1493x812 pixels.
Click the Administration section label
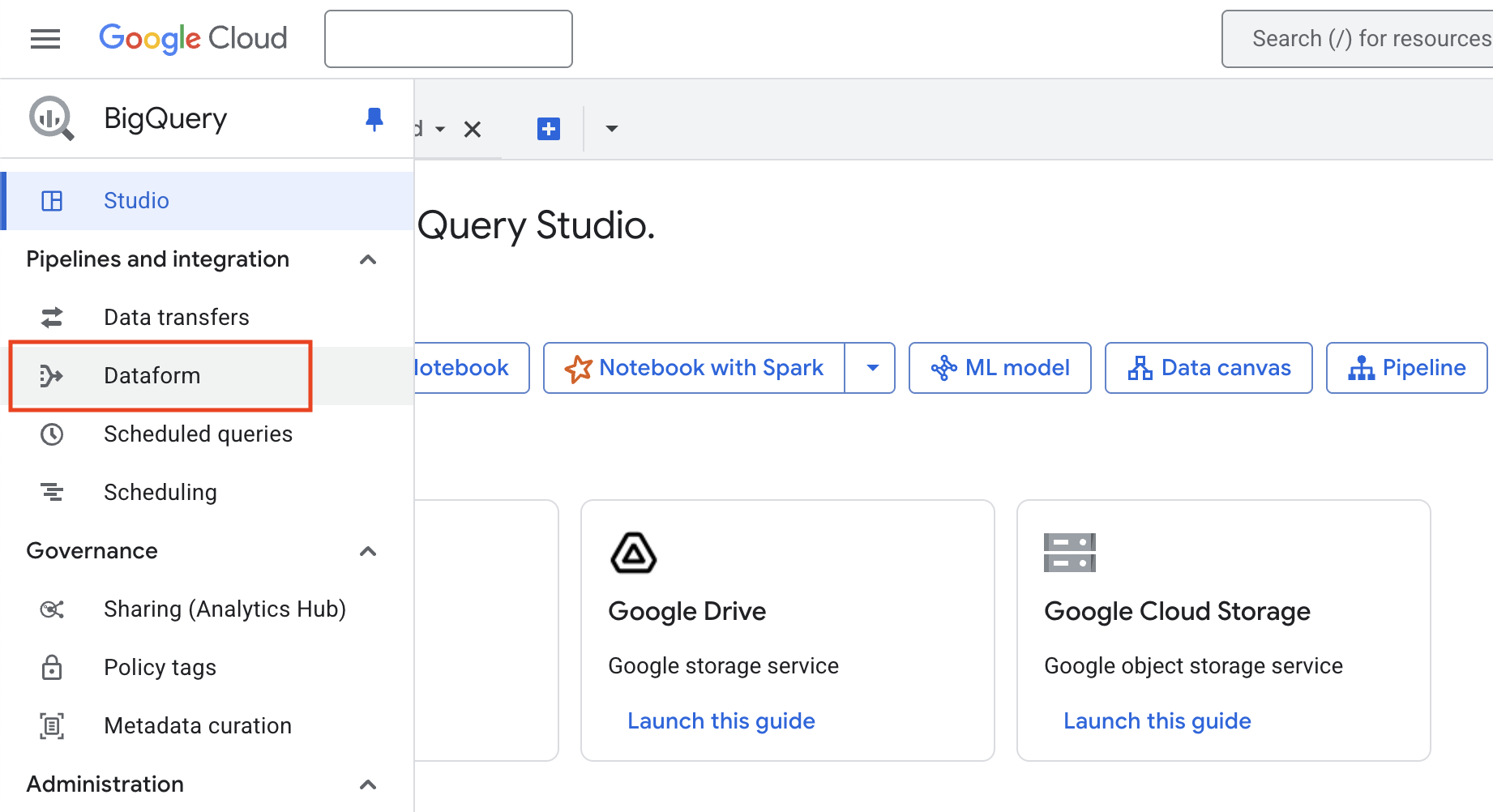[105, 784]
